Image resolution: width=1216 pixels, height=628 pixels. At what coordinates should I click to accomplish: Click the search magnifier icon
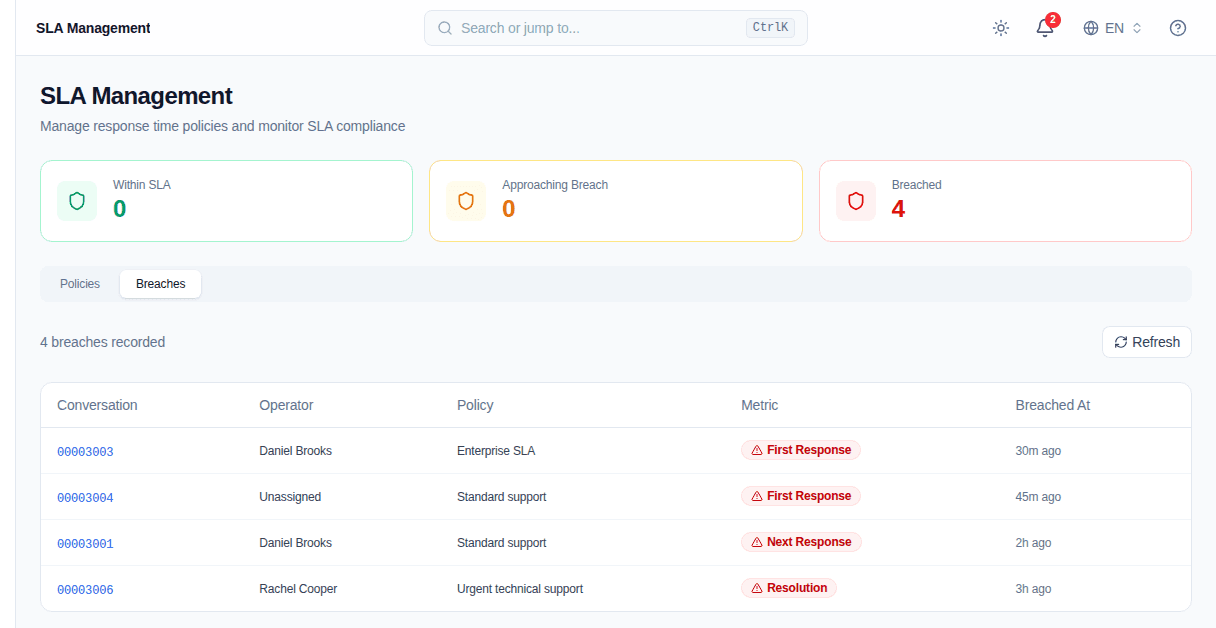pyautogui.click(x=445, y=28)
